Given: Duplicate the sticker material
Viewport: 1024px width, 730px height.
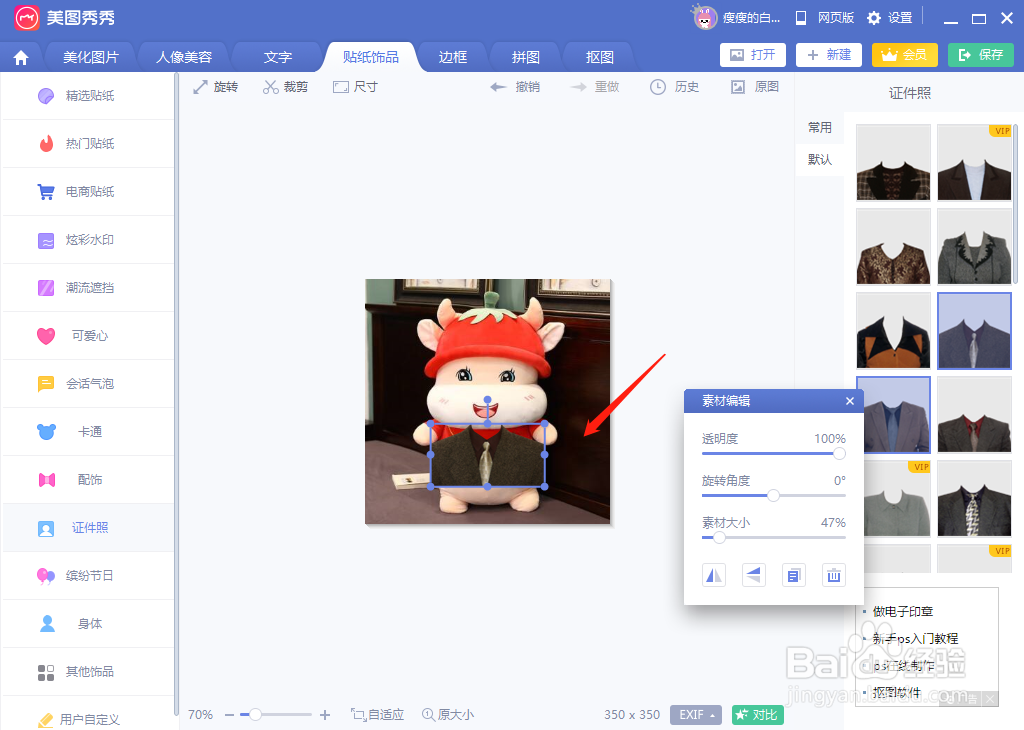Looking at the screenshot, I should click(793, 575).
